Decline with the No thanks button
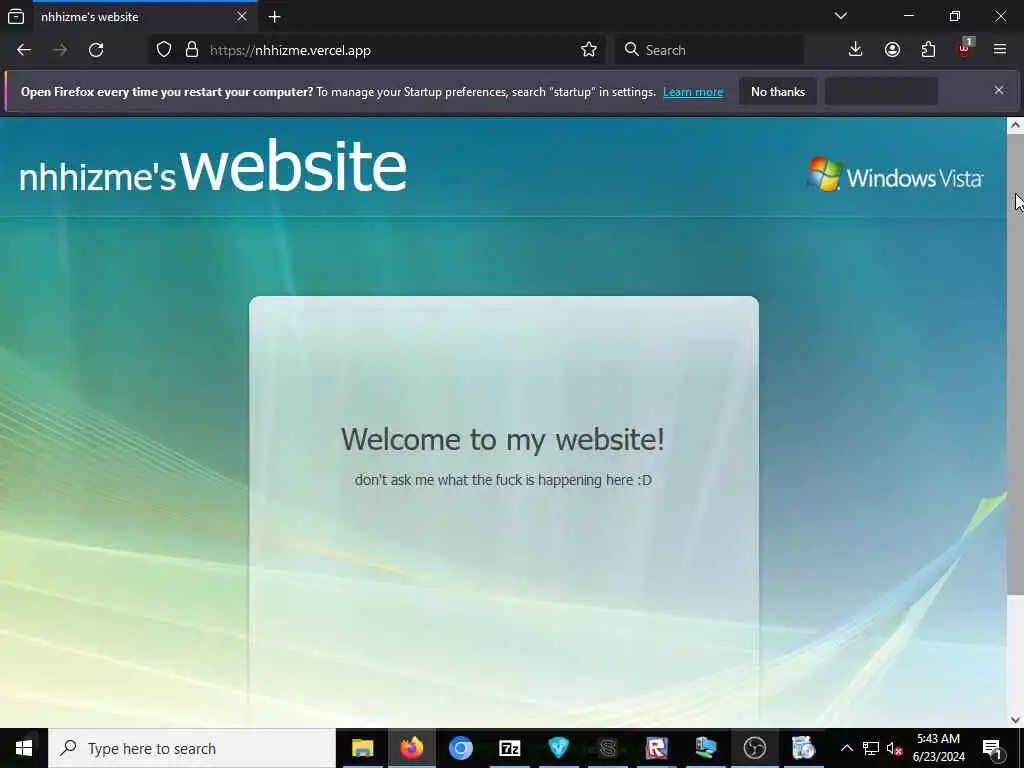 [778, 91]
